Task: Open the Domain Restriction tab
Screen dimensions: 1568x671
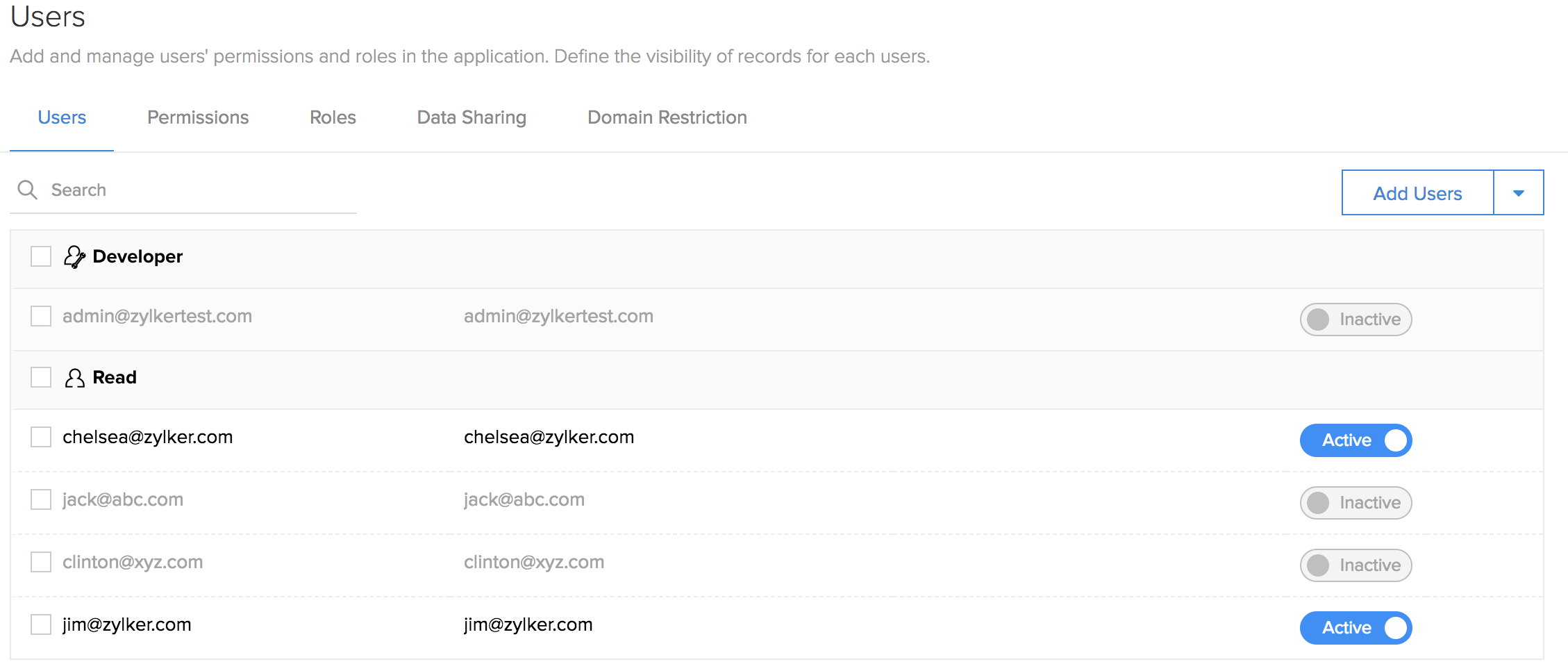Action: [667, 117]
